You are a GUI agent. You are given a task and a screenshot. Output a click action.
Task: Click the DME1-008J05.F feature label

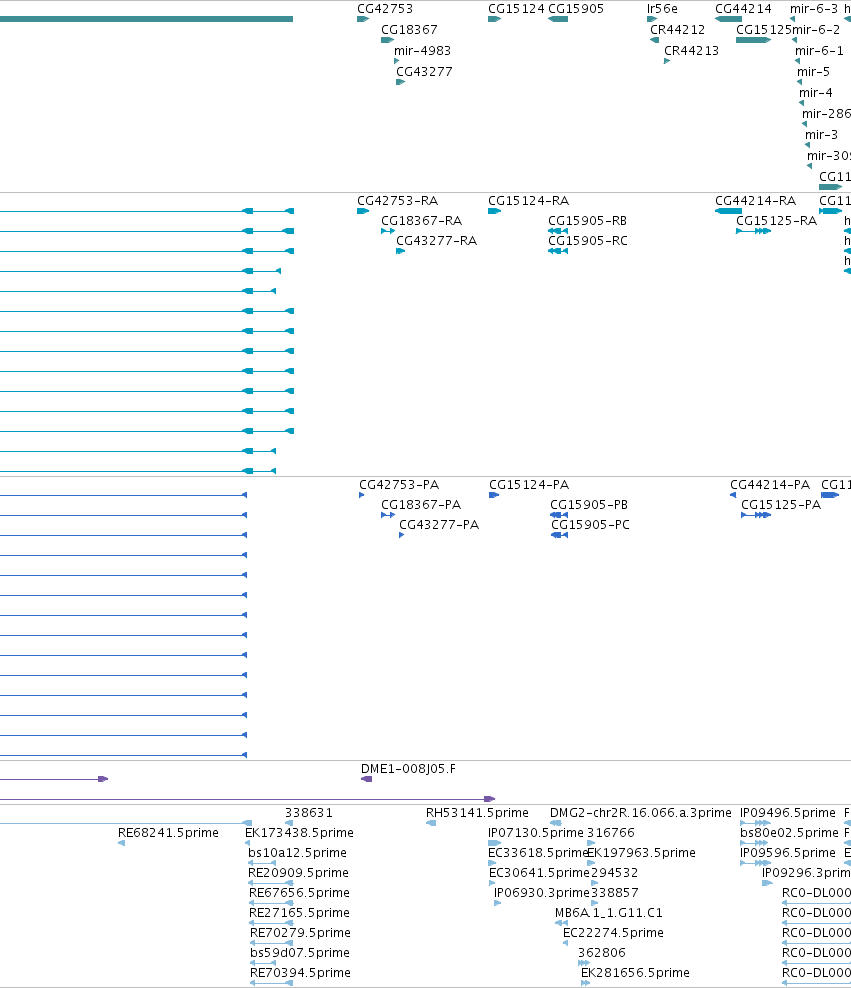408,769
